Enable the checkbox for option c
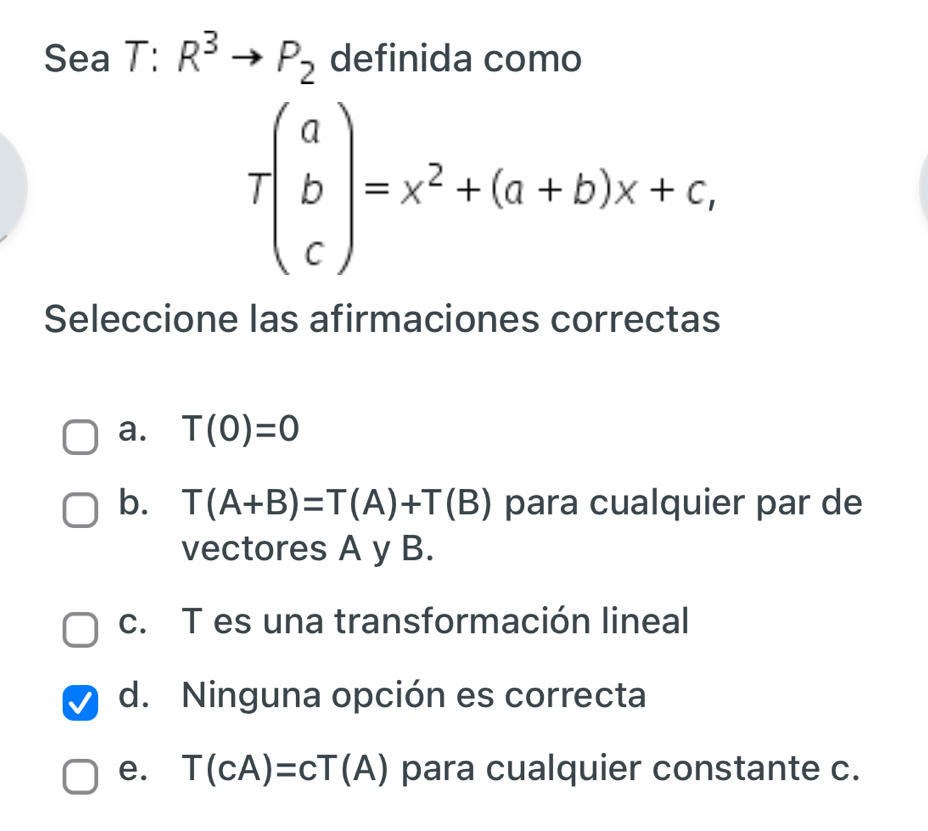 click(82, 630)
